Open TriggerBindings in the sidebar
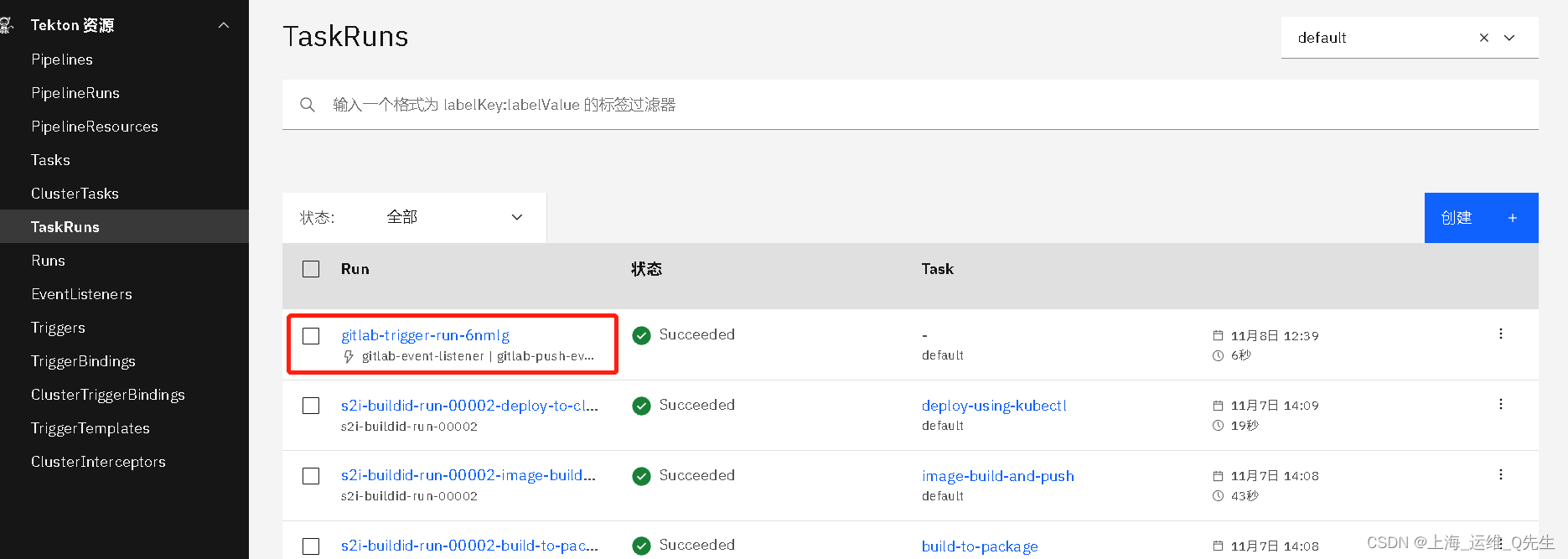Image resolution: width=1568 pixels, height=559 pixels. 83,361
